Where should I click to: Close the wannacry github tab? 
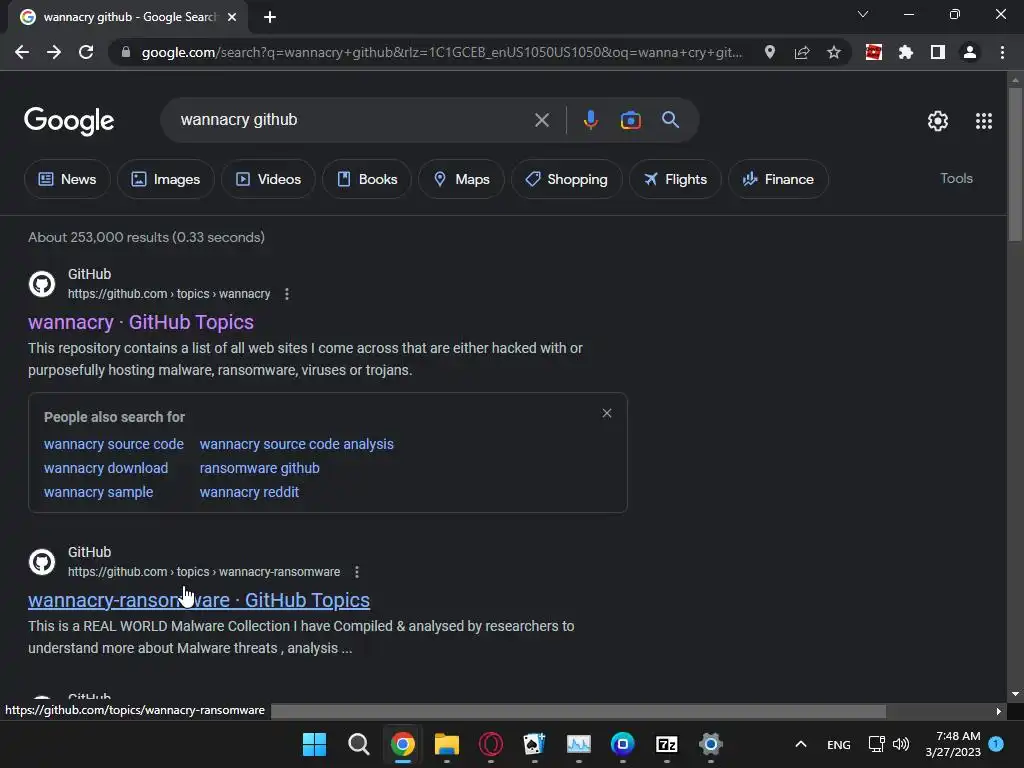tap(232, 17)
